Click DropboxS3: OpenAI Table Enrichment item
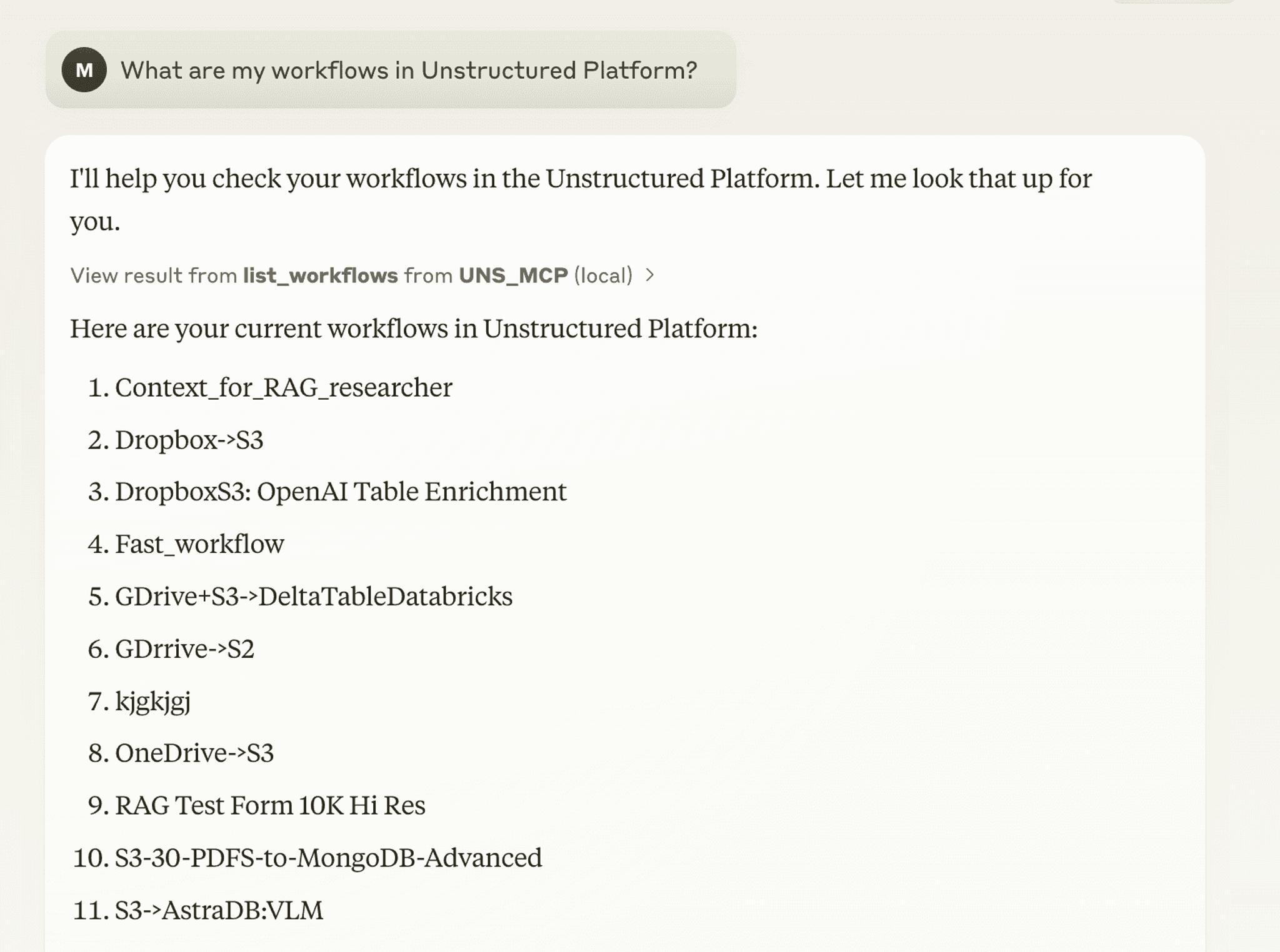This screenshot has height=952, width=1280. [341, 492]
